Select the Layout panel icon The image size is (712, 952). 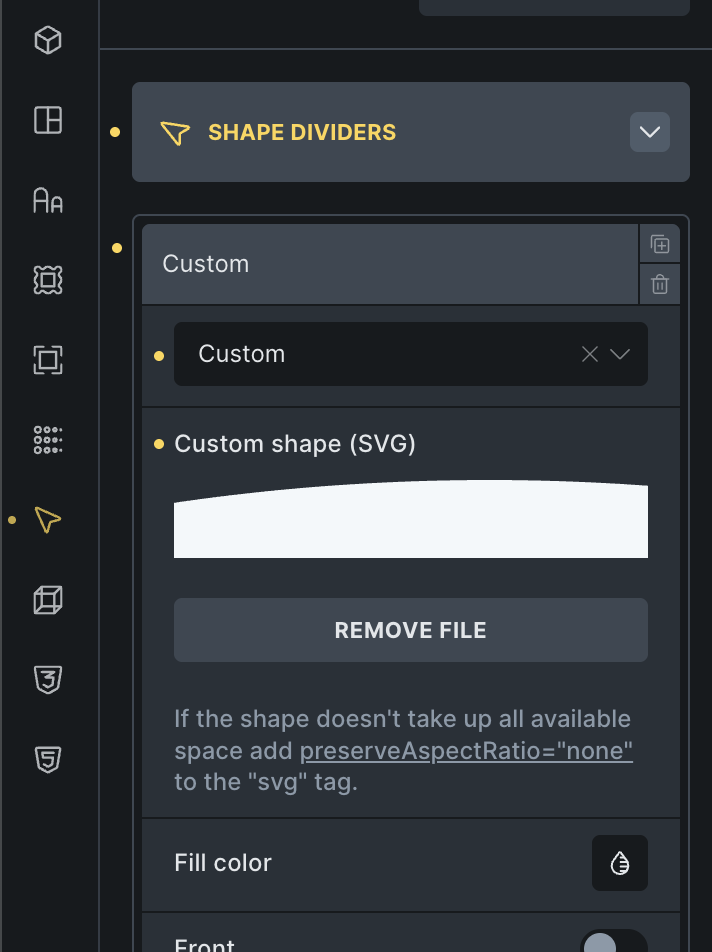point(48,120)
